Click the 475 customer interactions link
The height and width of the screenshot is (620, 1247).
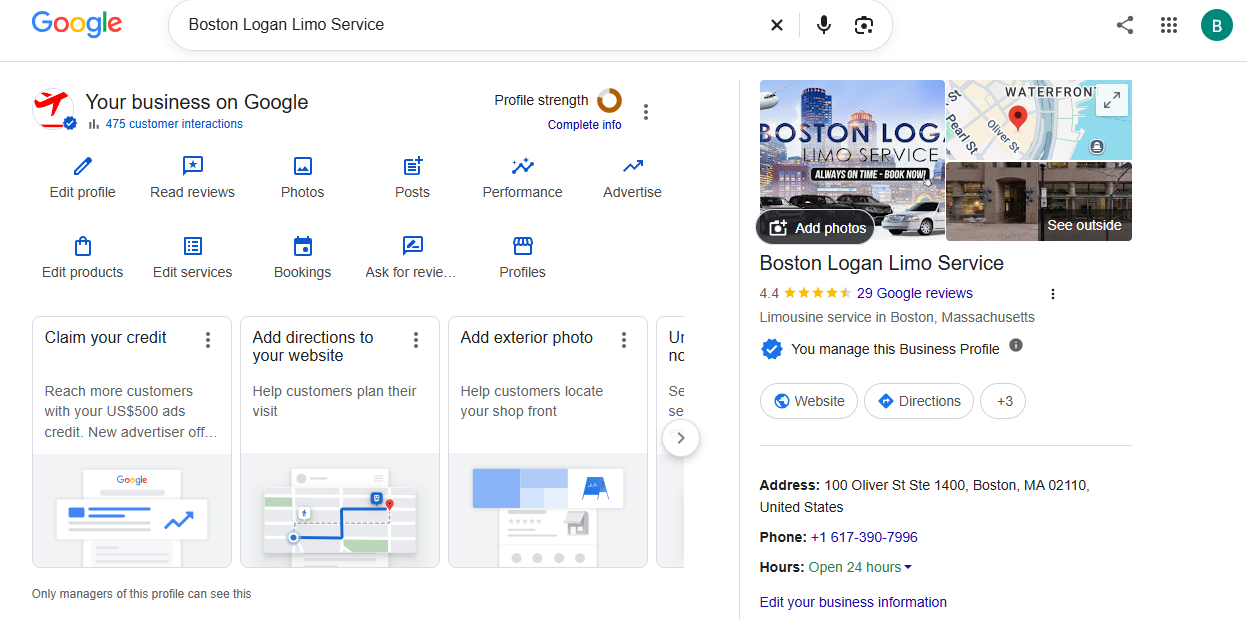coord(174,124)
